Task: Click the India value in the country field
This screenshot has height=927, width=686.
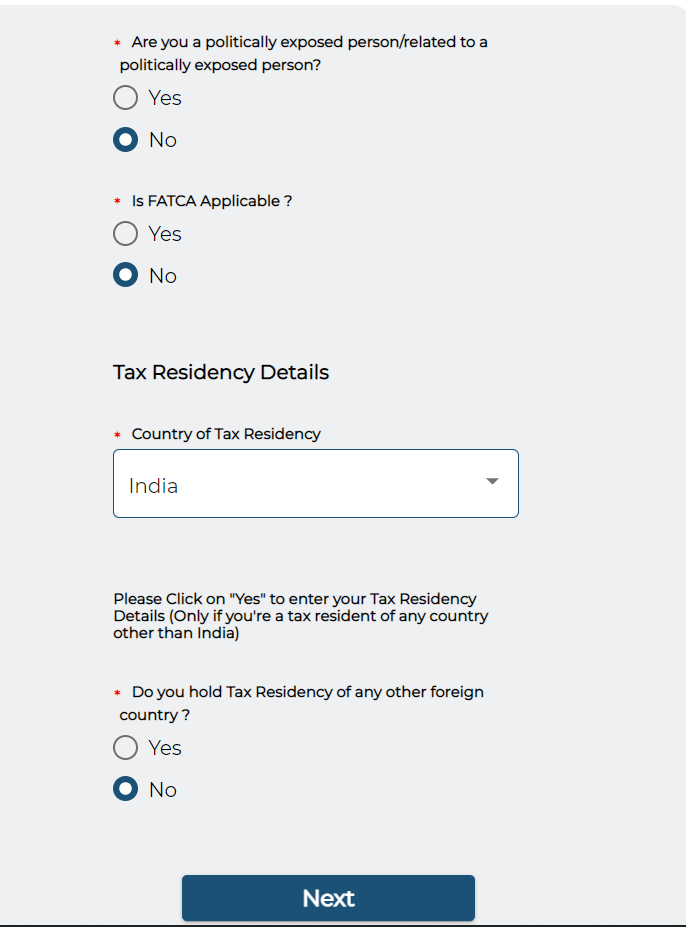Action: click(153, 486)
